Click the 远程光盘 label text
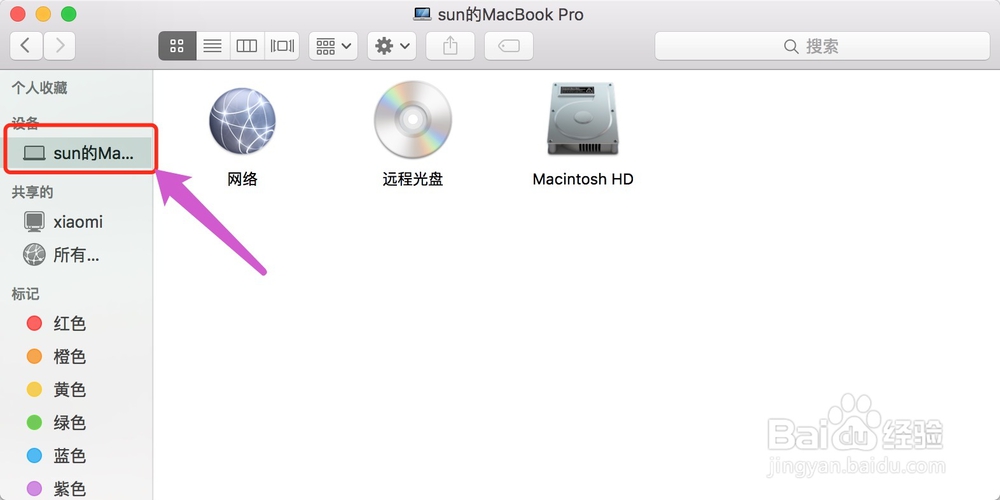Screen dimensions: 1000x500 [413, 179]
